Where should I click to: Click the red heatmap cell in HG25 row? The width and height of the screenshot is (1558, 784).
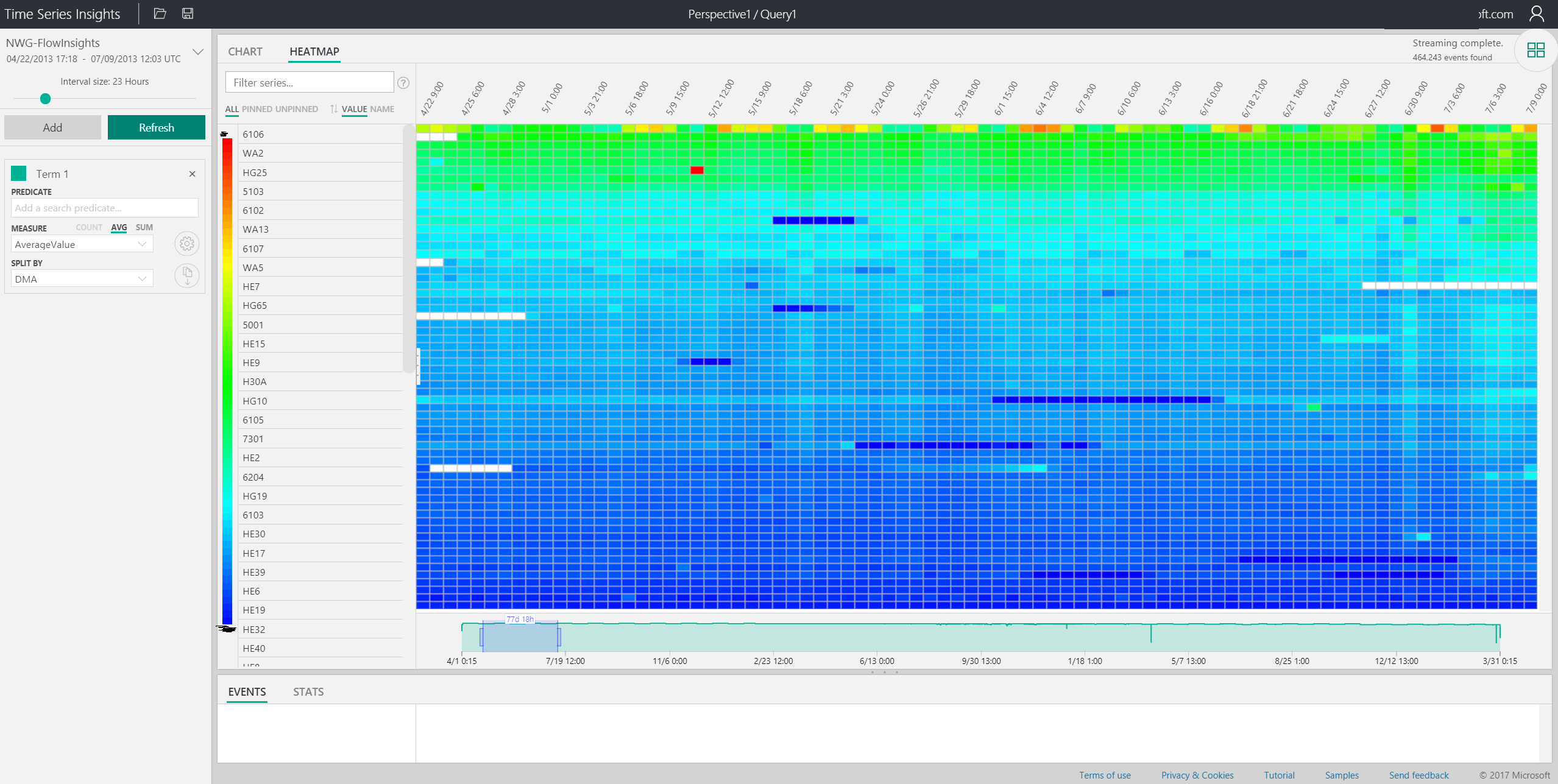697,170
